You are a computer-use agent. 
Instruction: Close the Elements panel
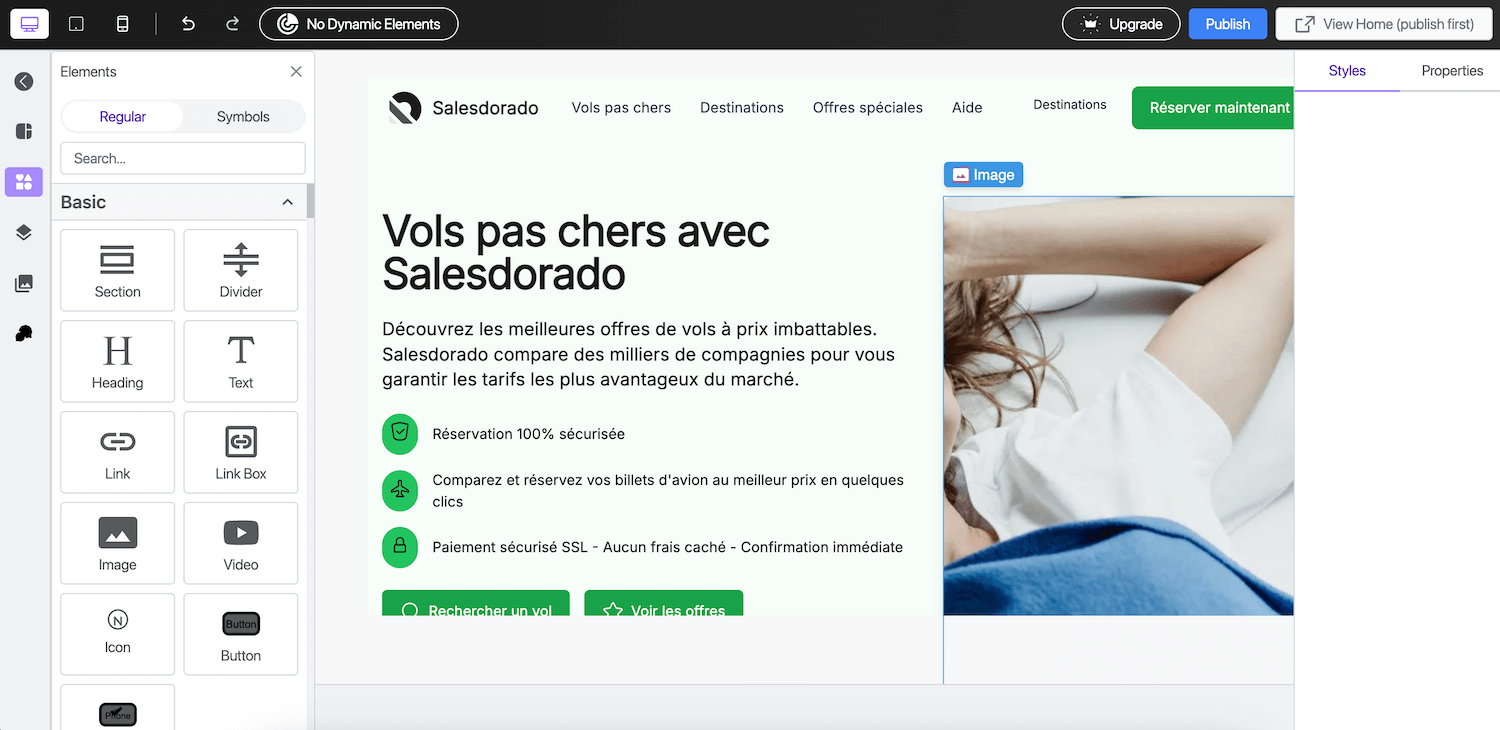(x=296, y=72)
